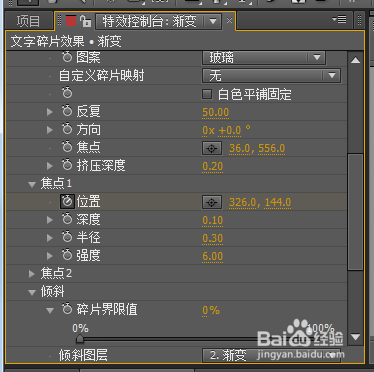The width and height of the screenshot is (374, 372).
Task: Enable 白色平铺固定 checkbox
Action: (x=207, y=94)
